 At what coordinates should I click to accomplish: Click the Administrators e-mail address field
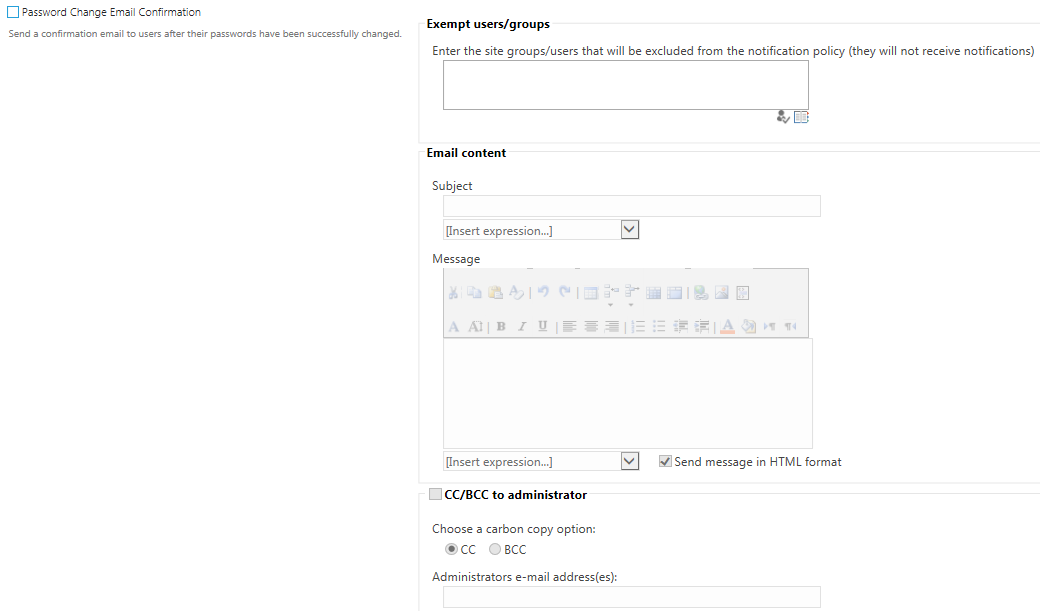(631, 597)
